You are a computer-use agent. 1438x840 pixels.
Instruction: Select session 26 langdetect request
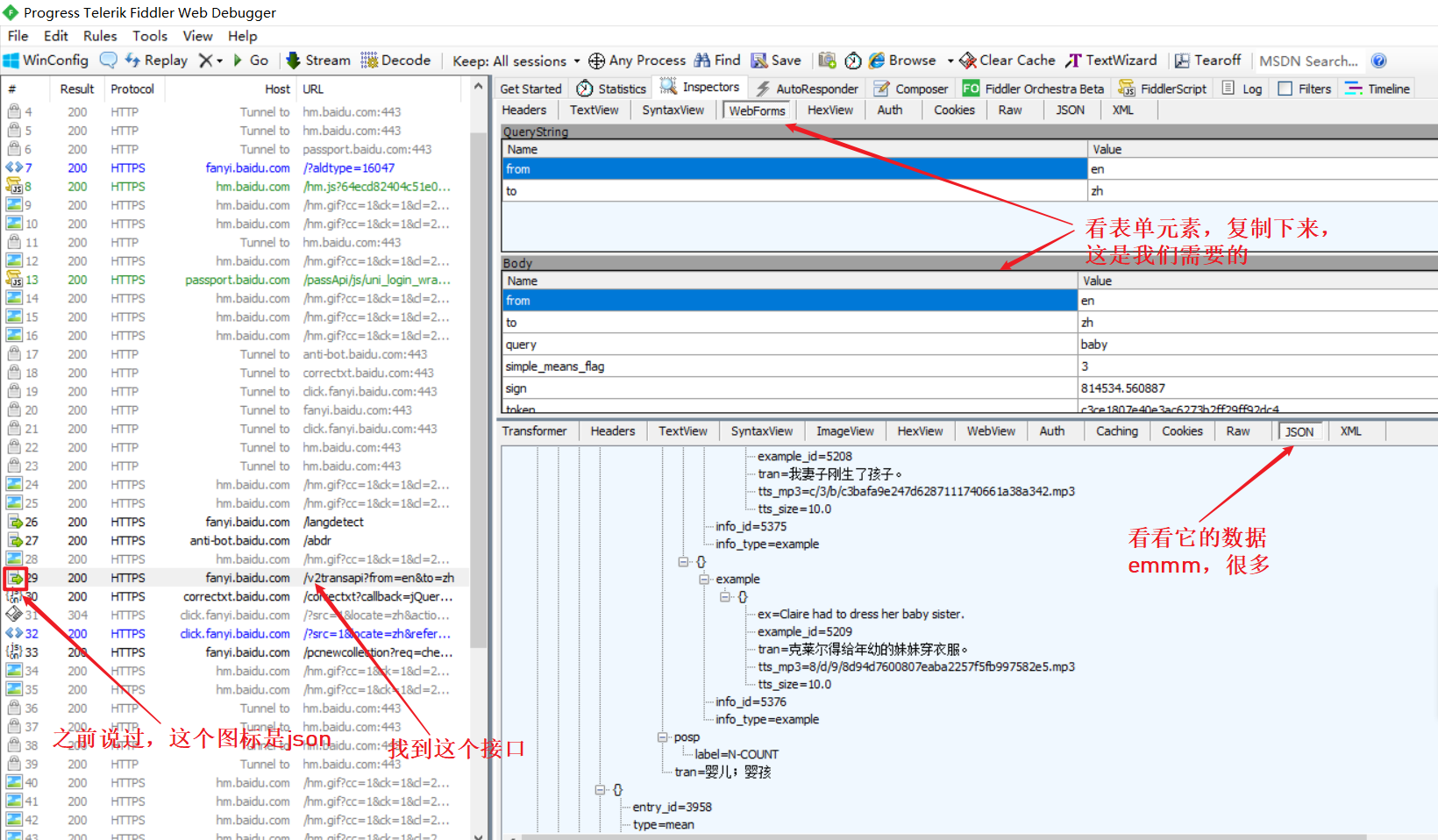(x=235, y=522)
